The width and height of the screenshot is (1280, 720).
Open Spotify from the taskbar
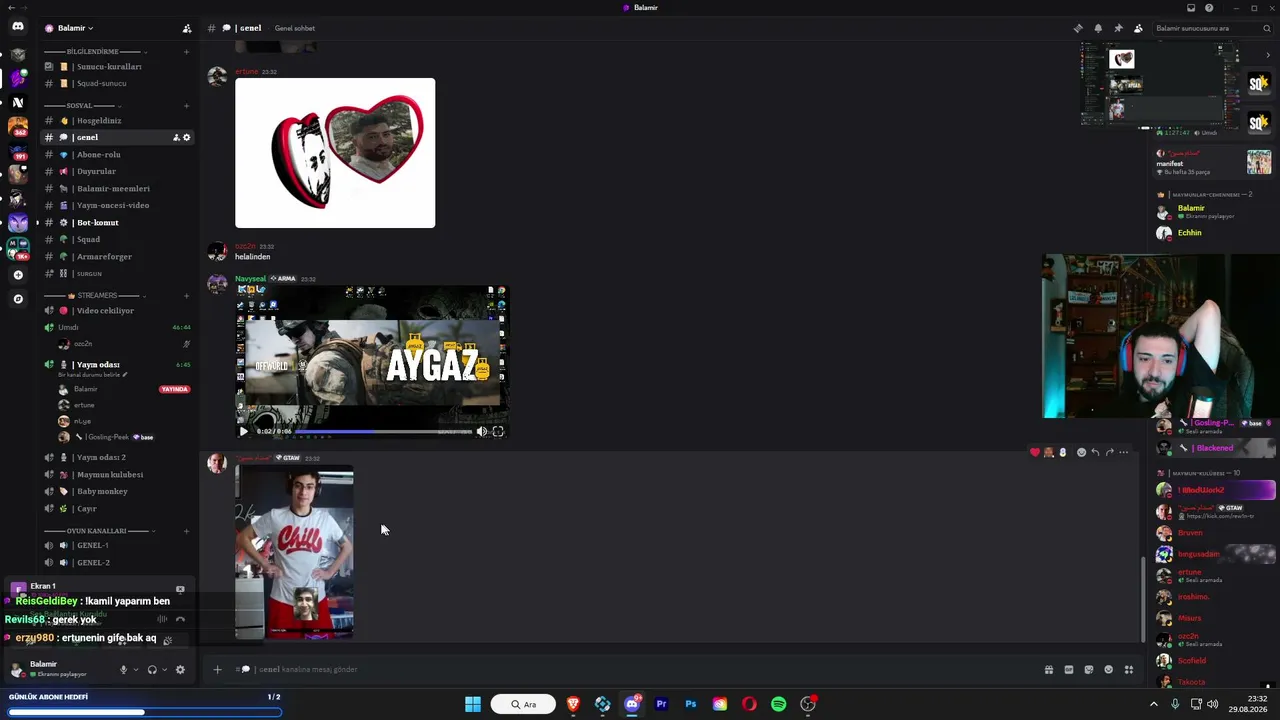coord(779,704)
